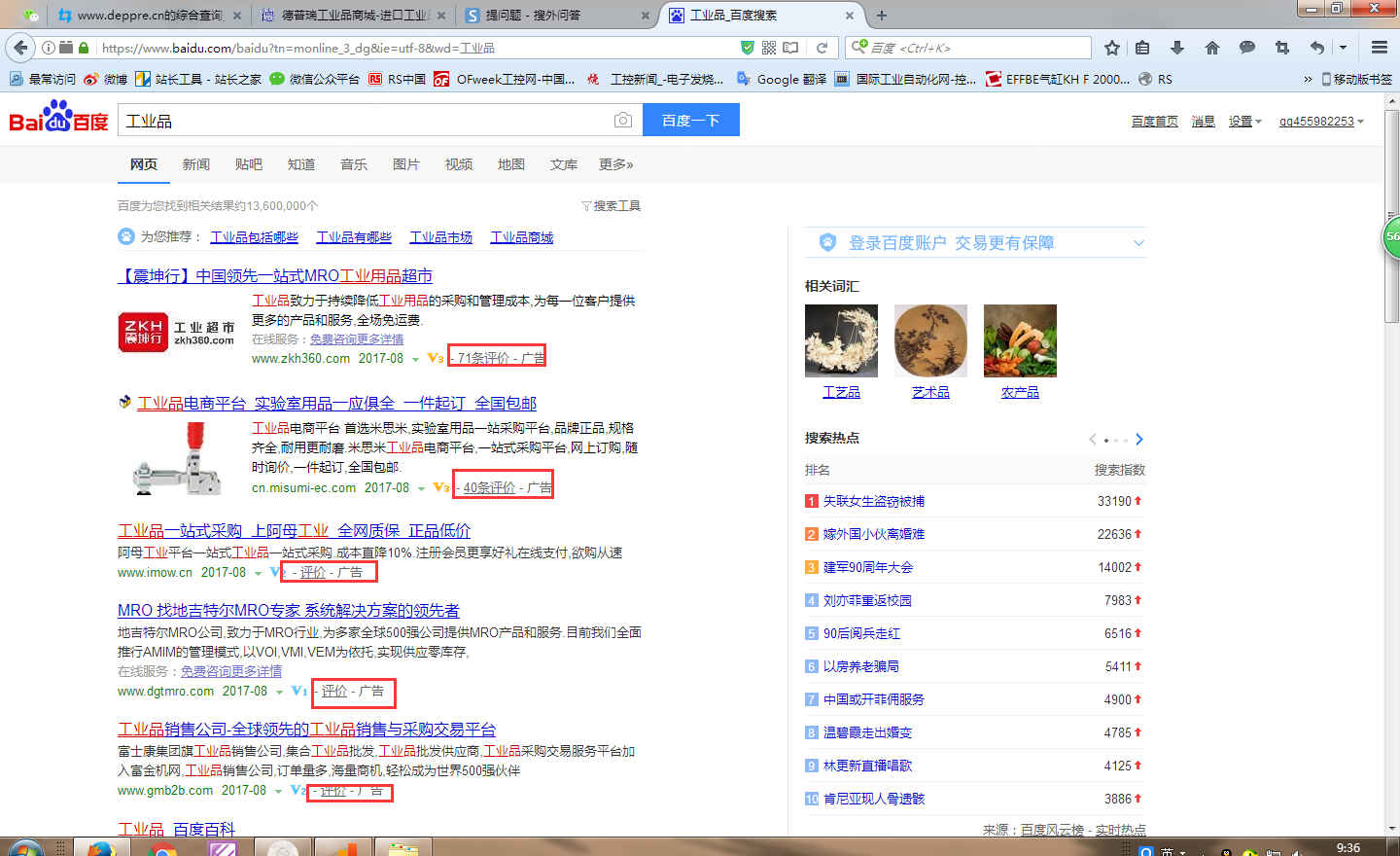Viewport: 1400px width, 856px height.
Task: Open the 微博 bookmark
Action: pos(105,79)
